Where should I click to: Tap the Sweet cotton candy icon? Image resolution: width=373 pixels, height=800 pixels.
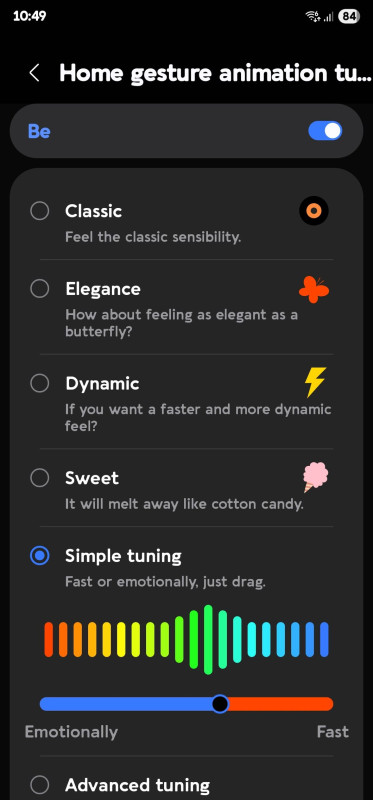(315, 477)
